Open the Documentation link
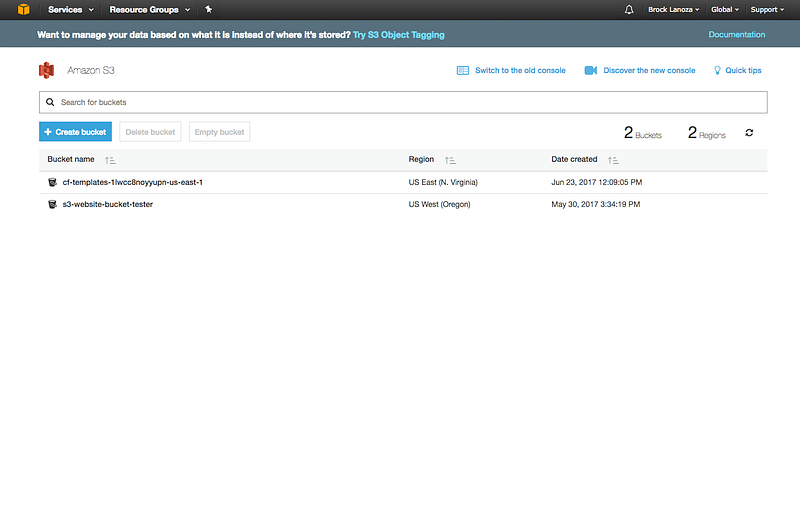This screenshot has width=800, height=522. pos(737,34)
